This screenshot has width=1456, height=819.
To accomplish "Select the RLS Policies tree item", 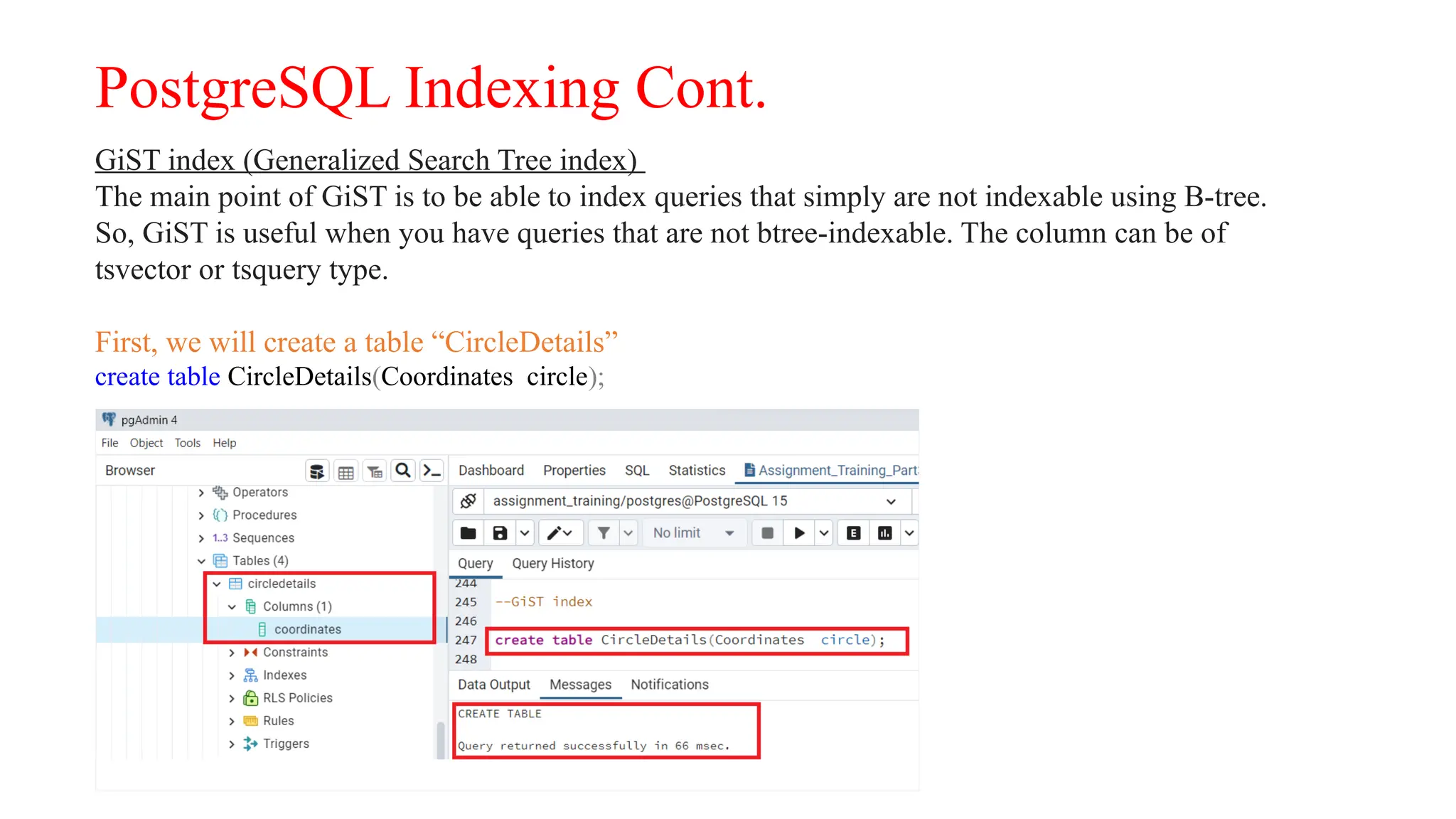I will (297, 698).
